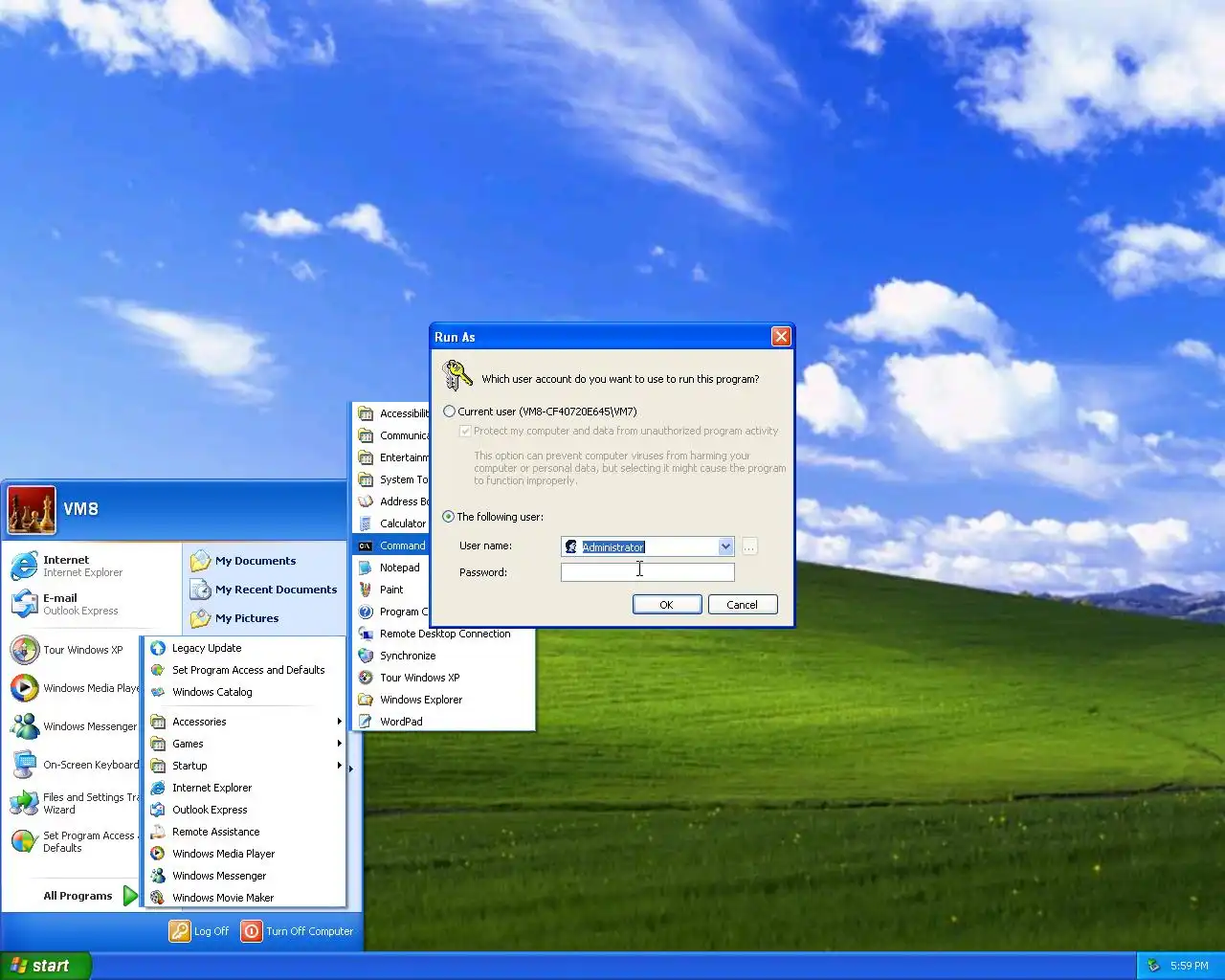1225x980 pixels.
Task: Toggle Protect my computer checkbox
Action: click(465, 432)
